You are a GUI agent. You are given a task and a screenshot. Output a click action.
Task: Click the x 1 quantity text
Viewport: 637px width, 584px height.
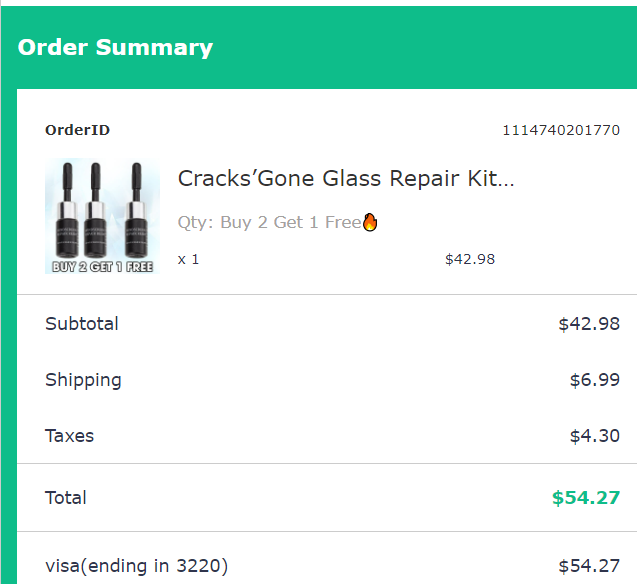point(188,259)
